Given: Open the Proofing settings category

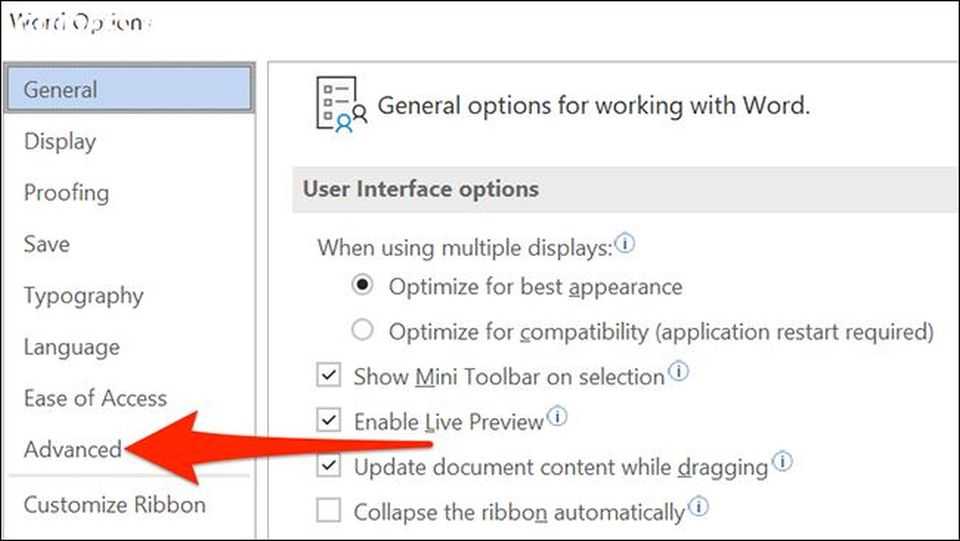Looking at the screenshot, I should [66, 193].
